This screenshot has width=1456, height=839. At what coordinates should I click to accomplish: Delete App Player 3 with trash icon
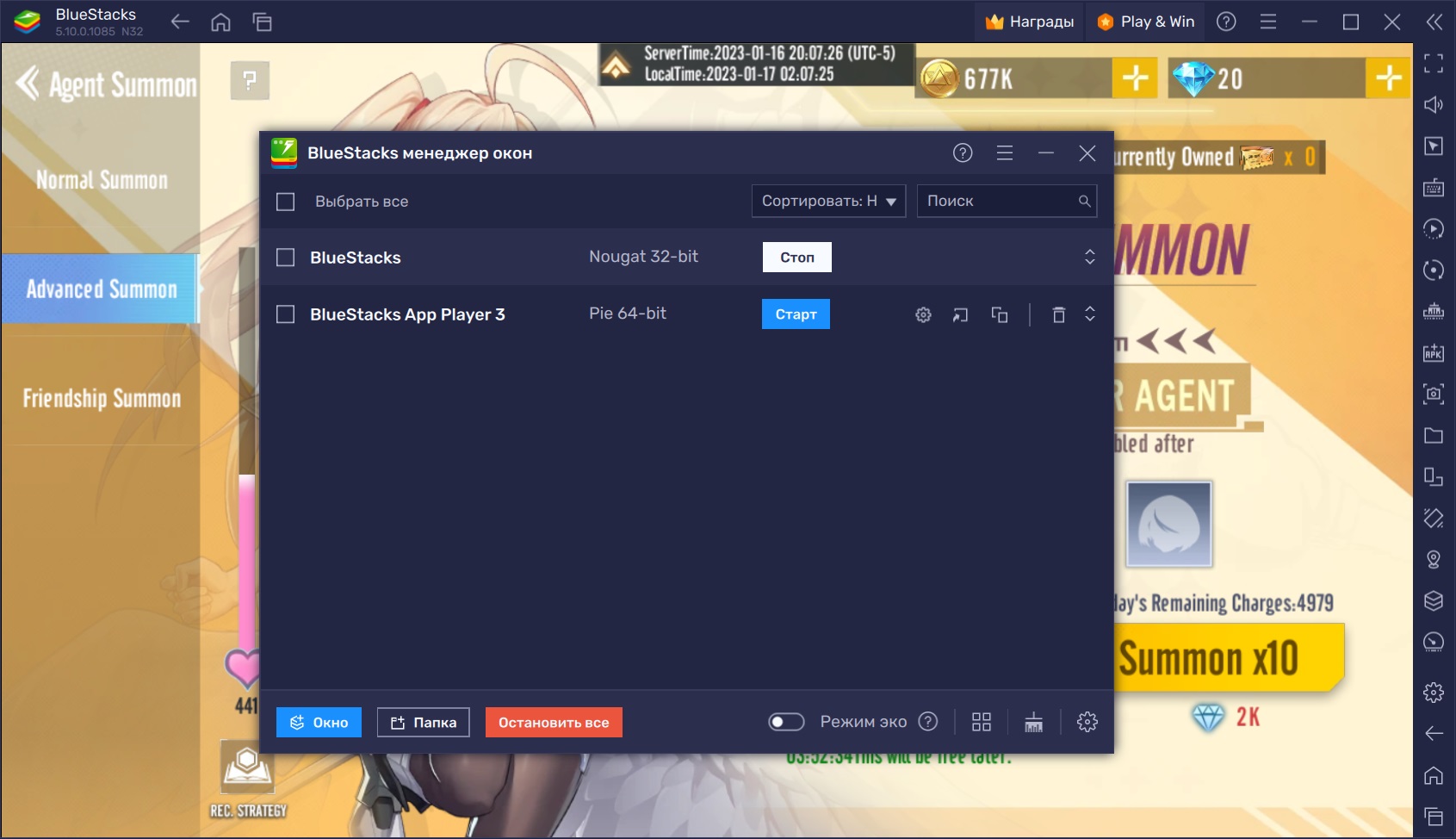tap(1059, 315)
